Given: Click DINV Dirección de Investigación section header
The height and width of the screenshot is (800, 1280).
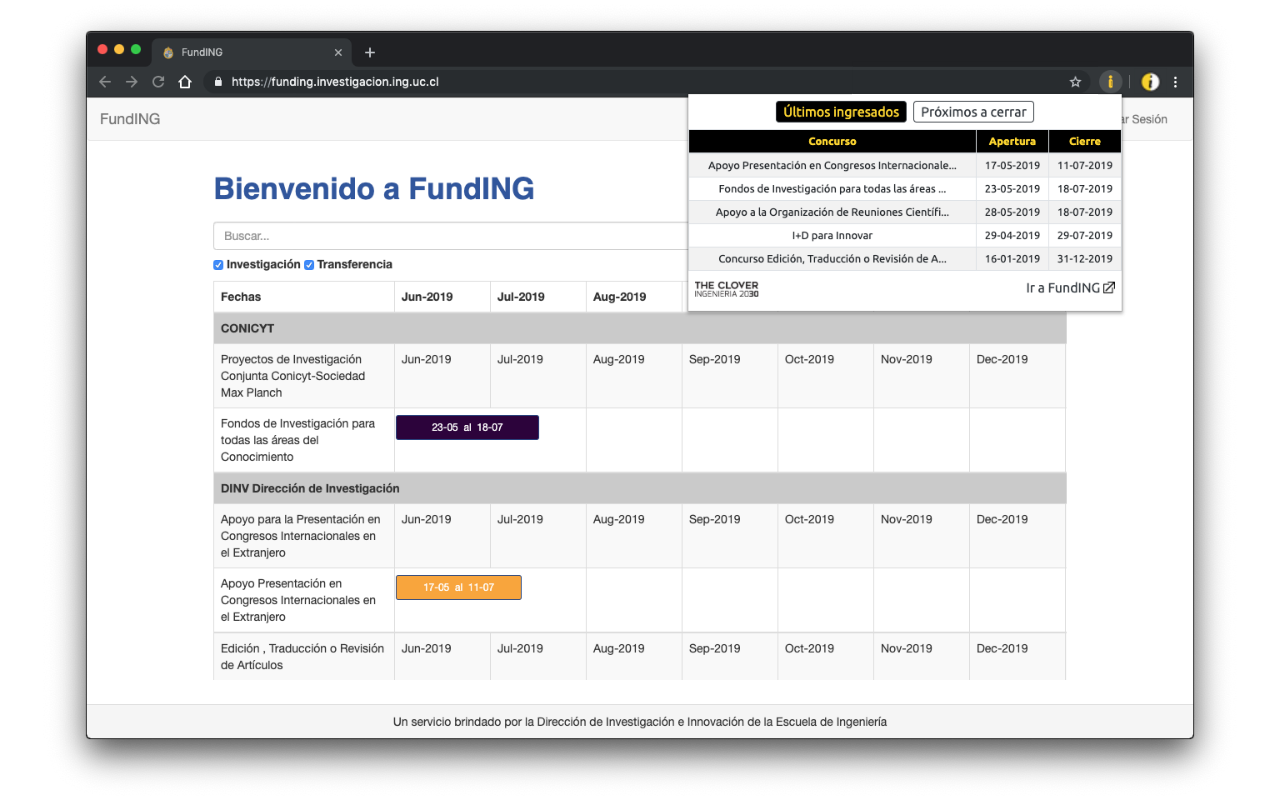Looking at the screenshot, I should point(640,488).
